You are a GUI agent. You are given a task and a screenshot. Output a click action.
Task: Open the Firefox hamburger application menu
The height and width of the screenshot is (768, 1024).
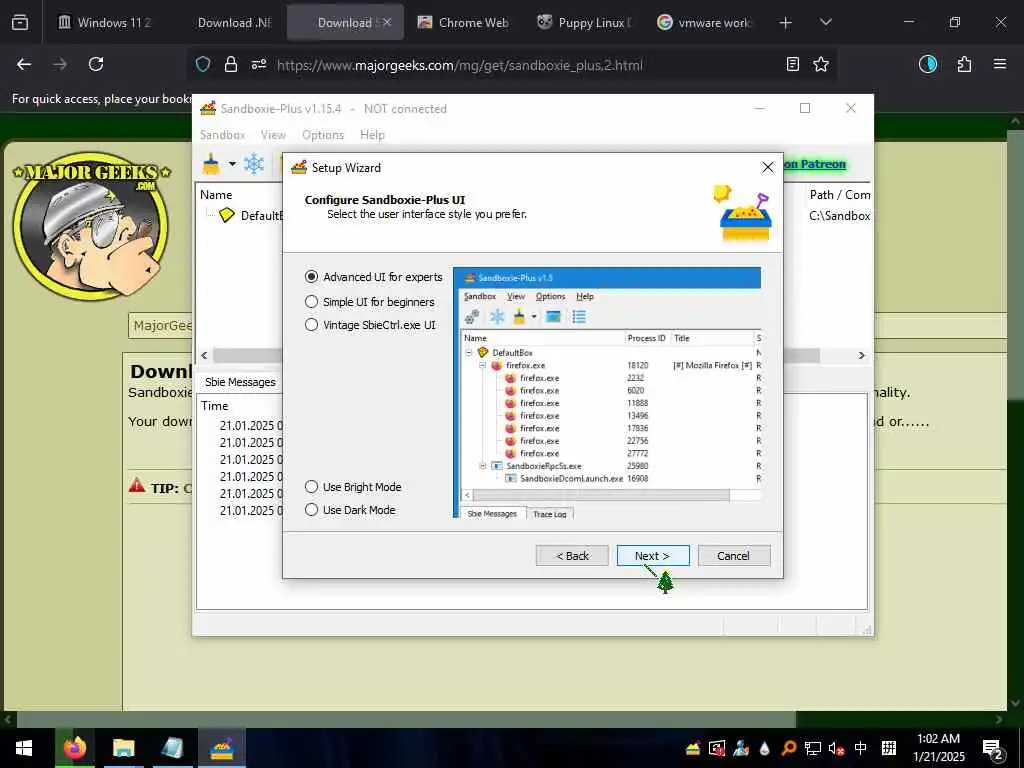click(1000, 64)
